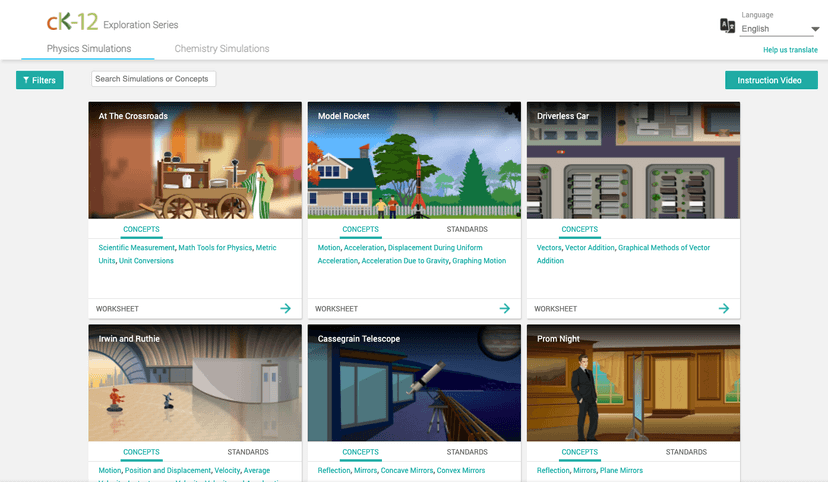Viewport: 828px width, 482px height.
Task: Open Worksheet for At The Crossroads
Action: pos(117,309)
